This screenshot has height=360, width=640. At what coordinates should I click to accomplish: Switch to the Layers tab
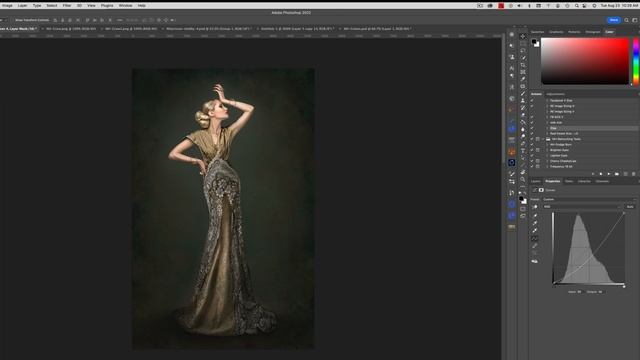pos(536,181)
